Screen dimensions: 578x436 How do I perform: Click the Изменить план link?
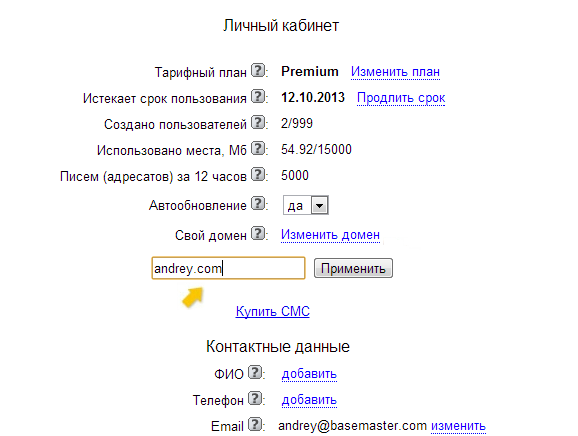tap(395, 71)
